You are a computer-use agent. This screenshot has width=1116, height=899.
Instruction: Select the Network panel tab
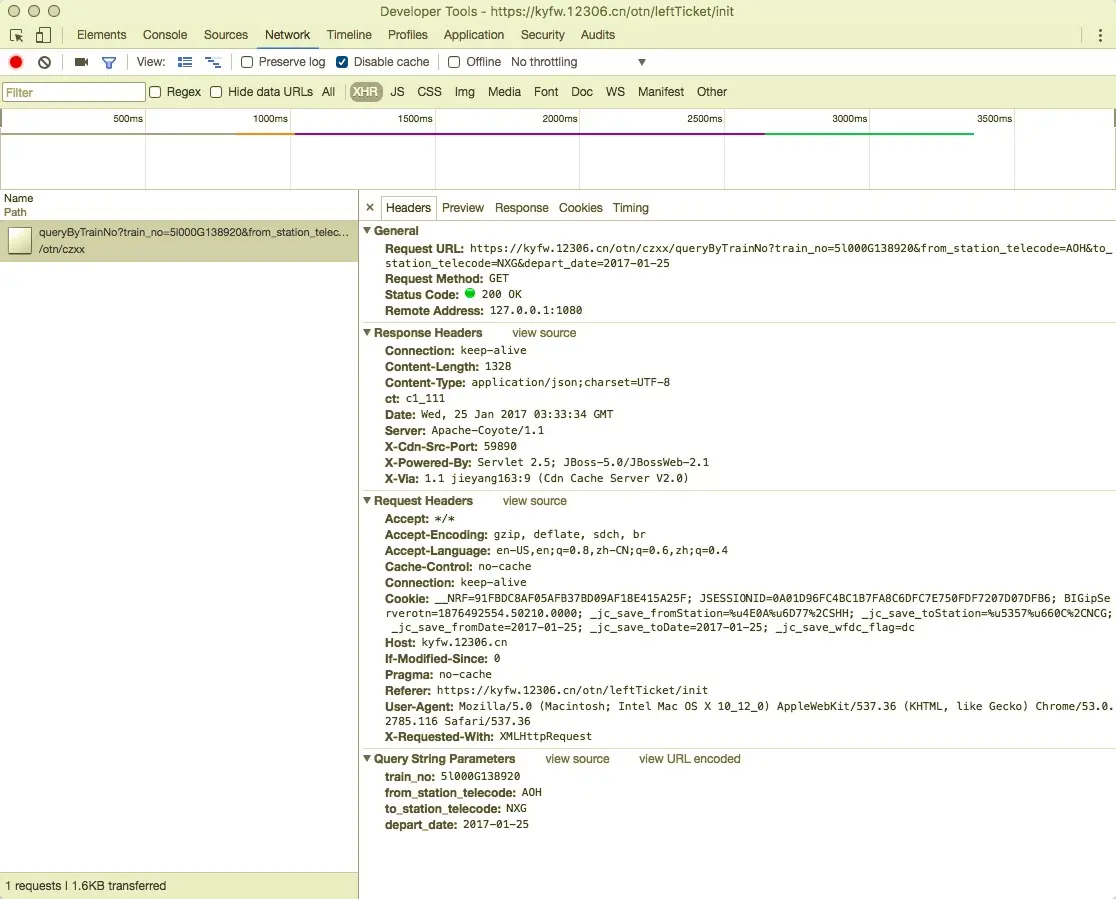pos(288,35)
